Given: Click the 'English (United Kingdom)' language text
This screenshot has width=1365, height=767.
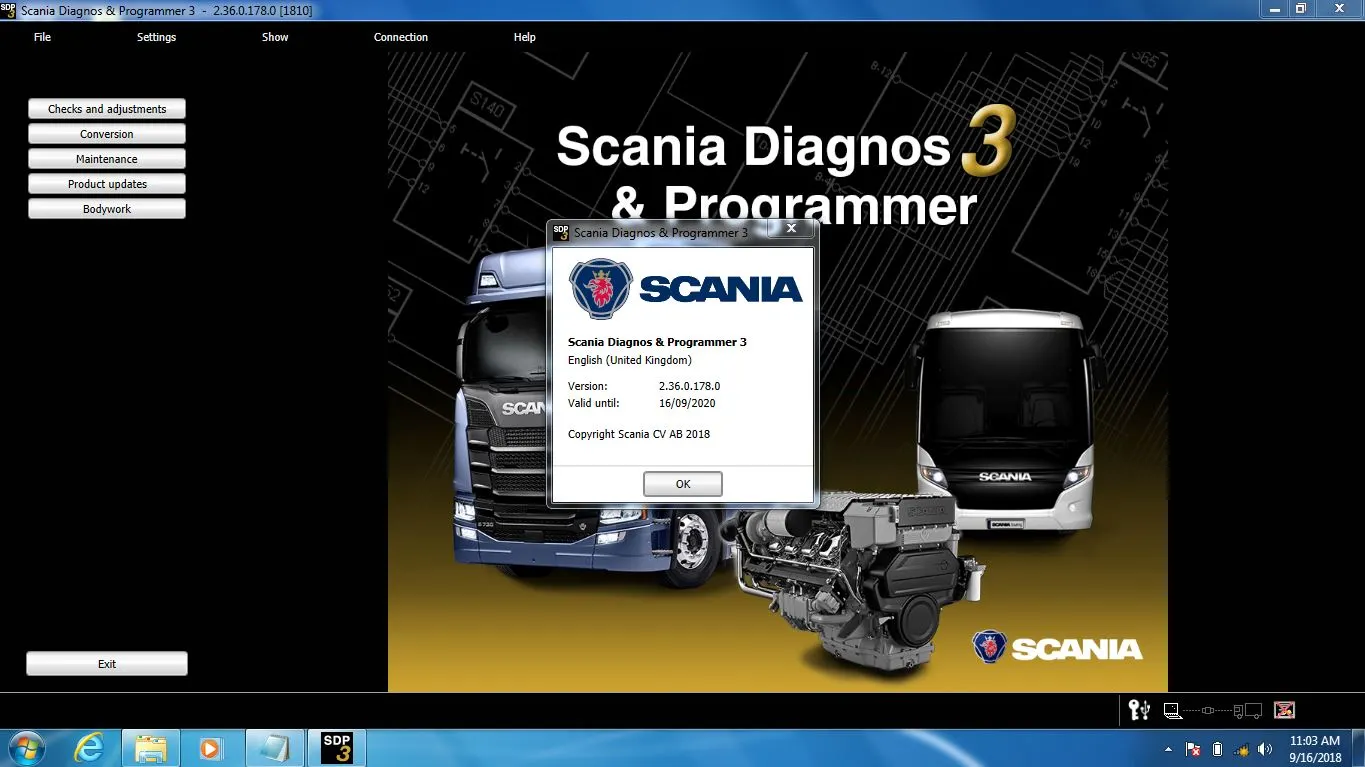Looking at the screenshot, I should coord(630,360).
